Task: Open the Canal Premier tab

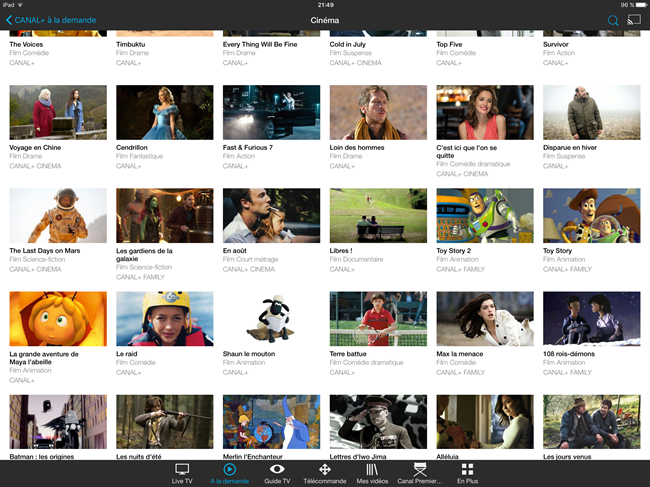Action: [x=420, y=473]
